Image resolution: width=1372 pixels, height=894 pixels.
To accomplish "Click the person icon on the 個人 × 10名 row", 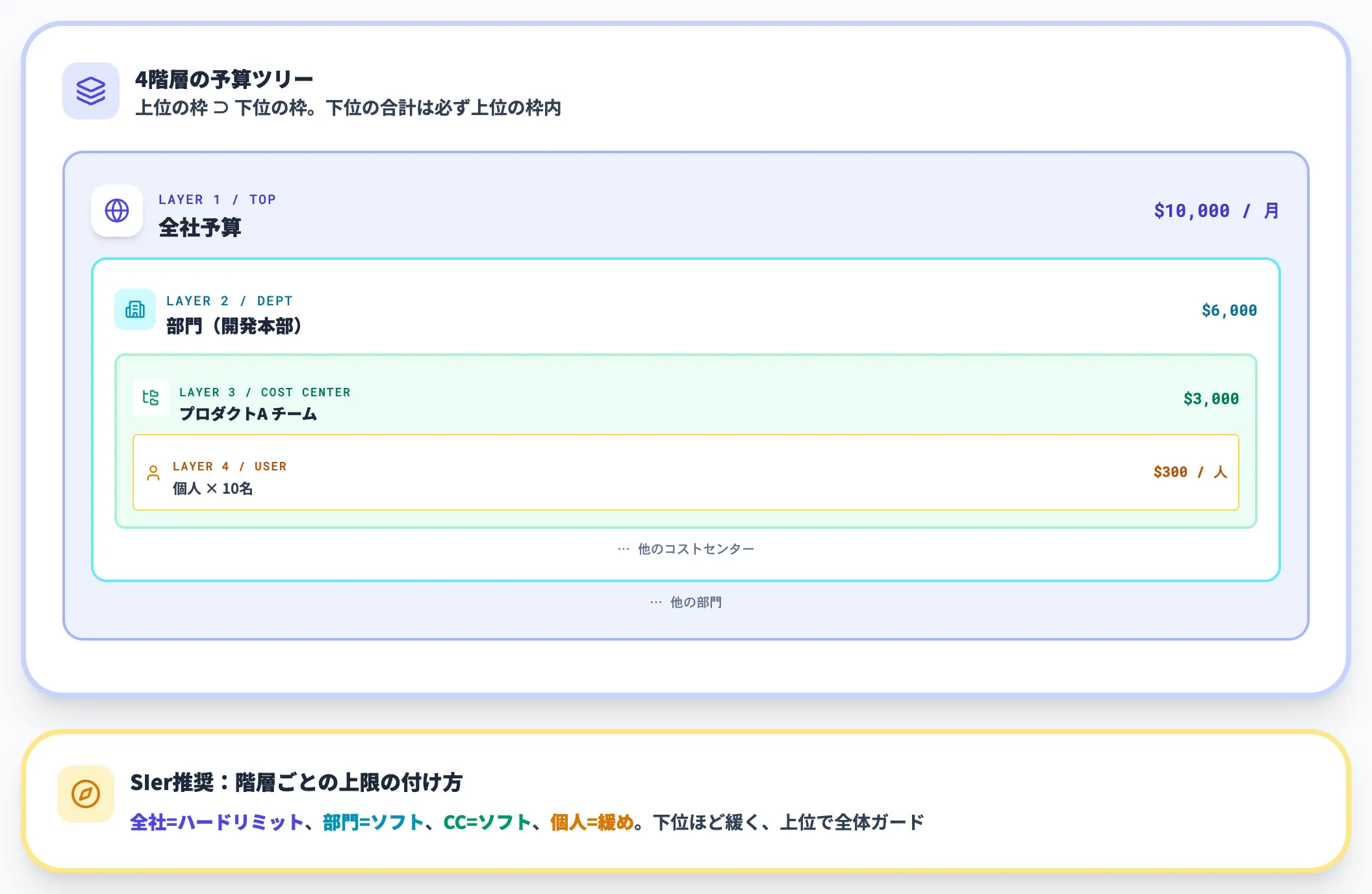I will (153, 473).
